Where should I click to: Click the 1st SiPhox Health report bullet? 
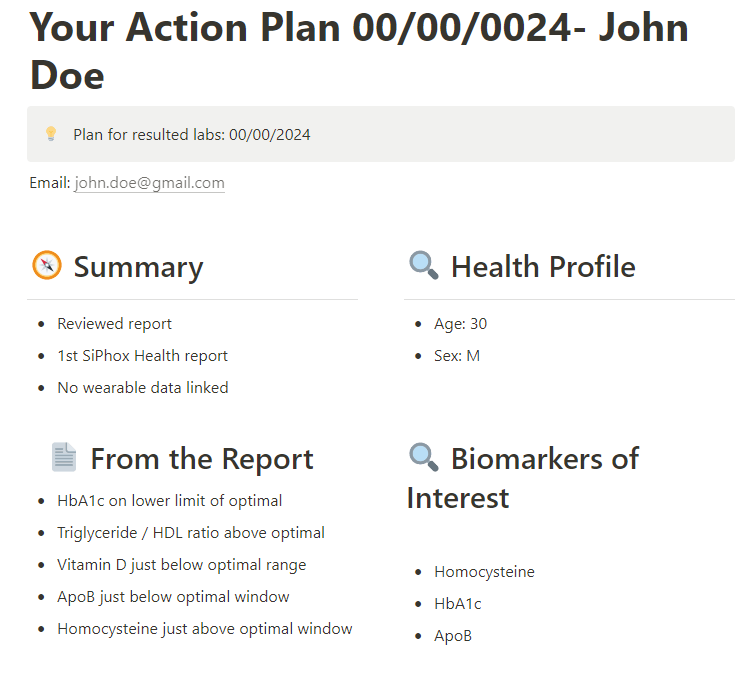pyautogui.click(x=142, y=356)
